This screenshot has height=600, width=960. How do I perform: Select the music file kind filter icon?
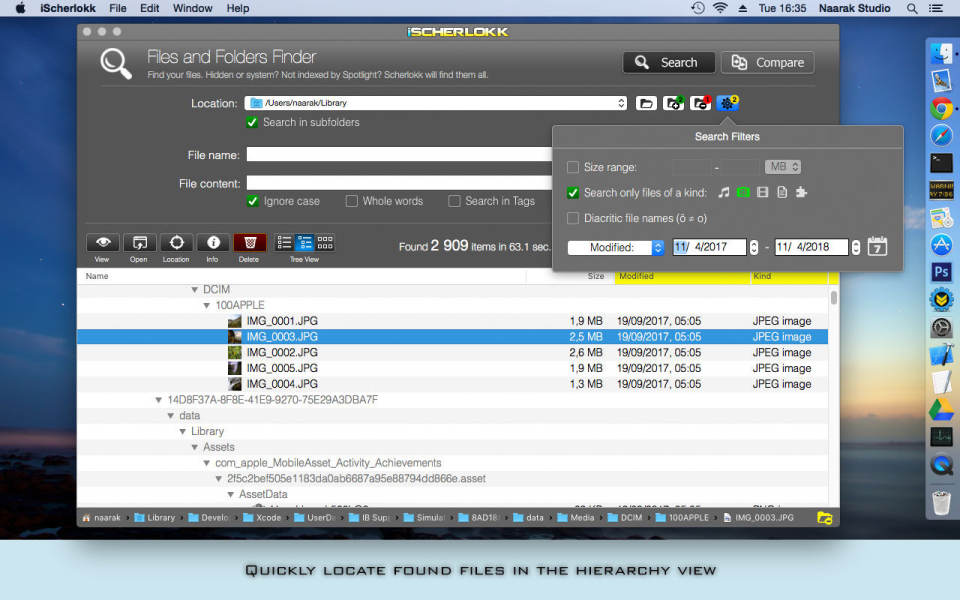[x=724, y=193]
